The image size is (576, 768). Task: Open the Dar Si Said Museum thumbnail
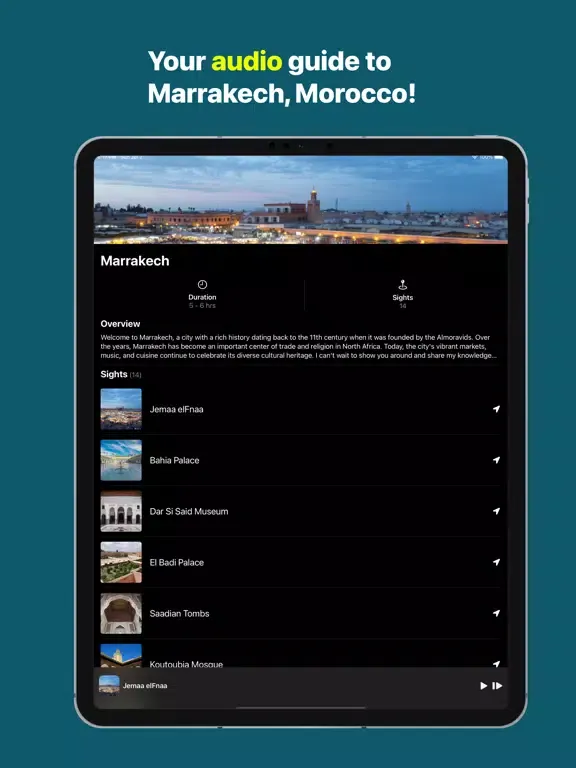(x=121, y=511)
